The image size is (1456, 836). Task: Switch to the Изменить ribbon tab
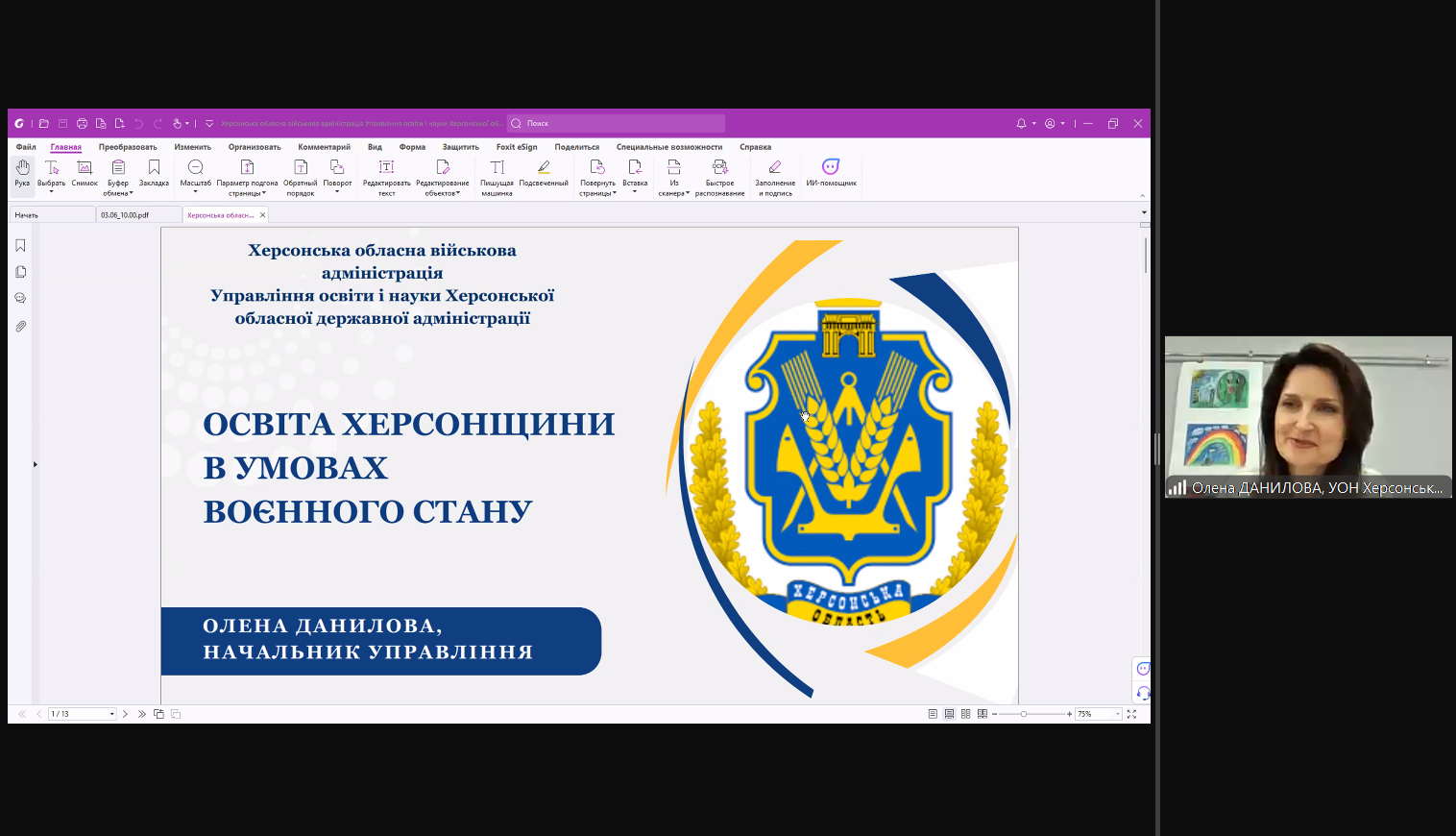[x=192, y=147]
